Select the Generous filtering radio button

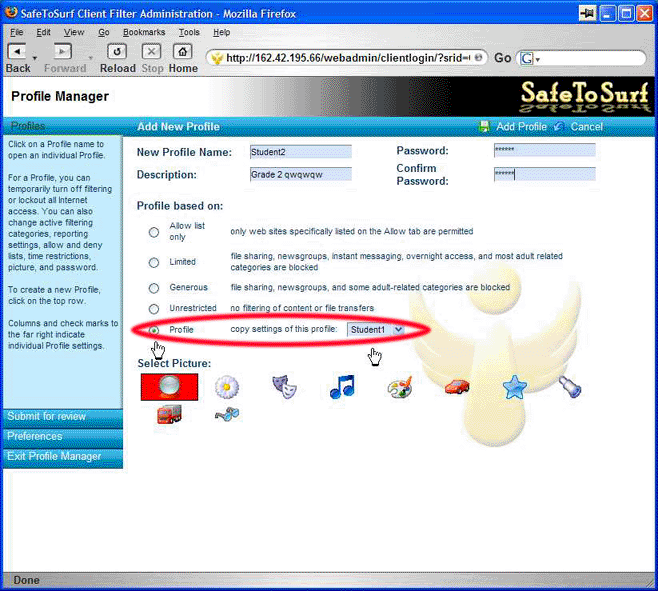pyautogui.click(x=154, y=288)
